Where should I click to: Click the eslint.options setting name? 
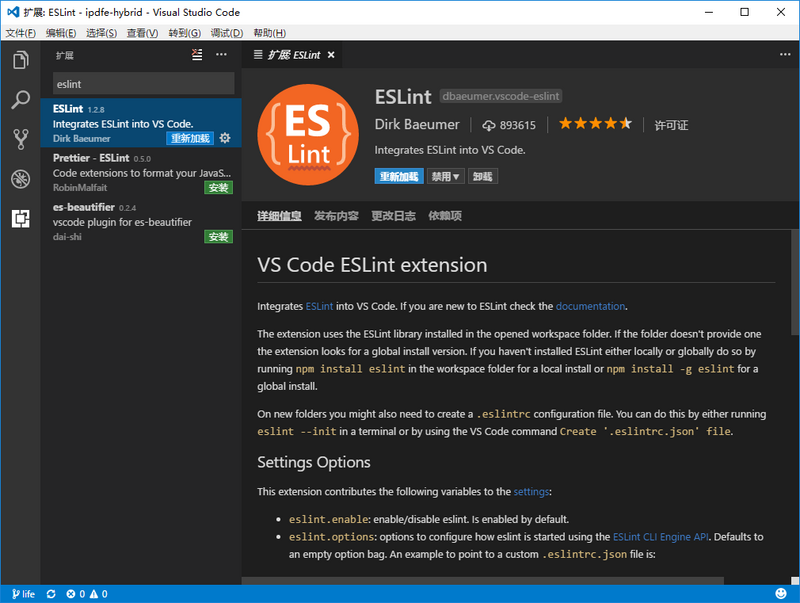click(x=332, y=537)
